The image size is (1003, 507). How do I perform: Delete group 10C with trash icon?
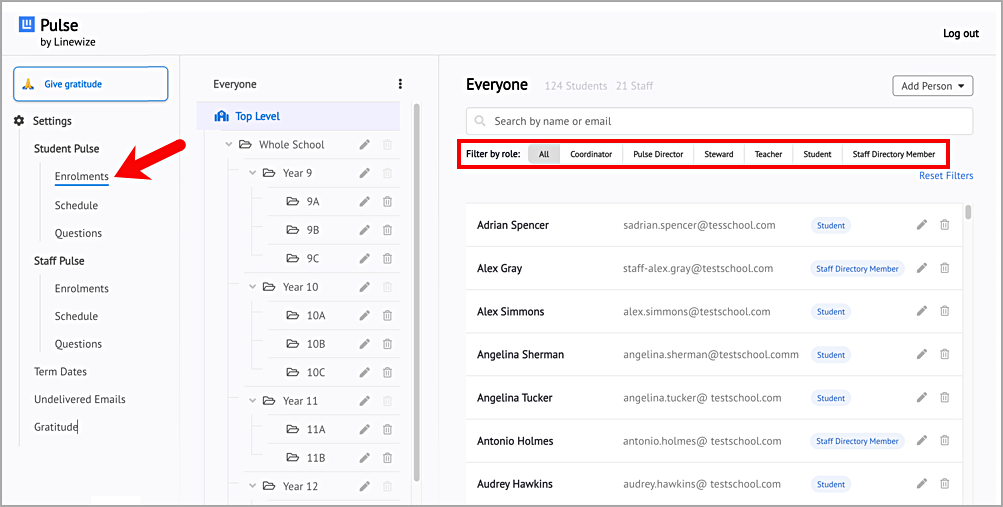click(x=387, y=372)
